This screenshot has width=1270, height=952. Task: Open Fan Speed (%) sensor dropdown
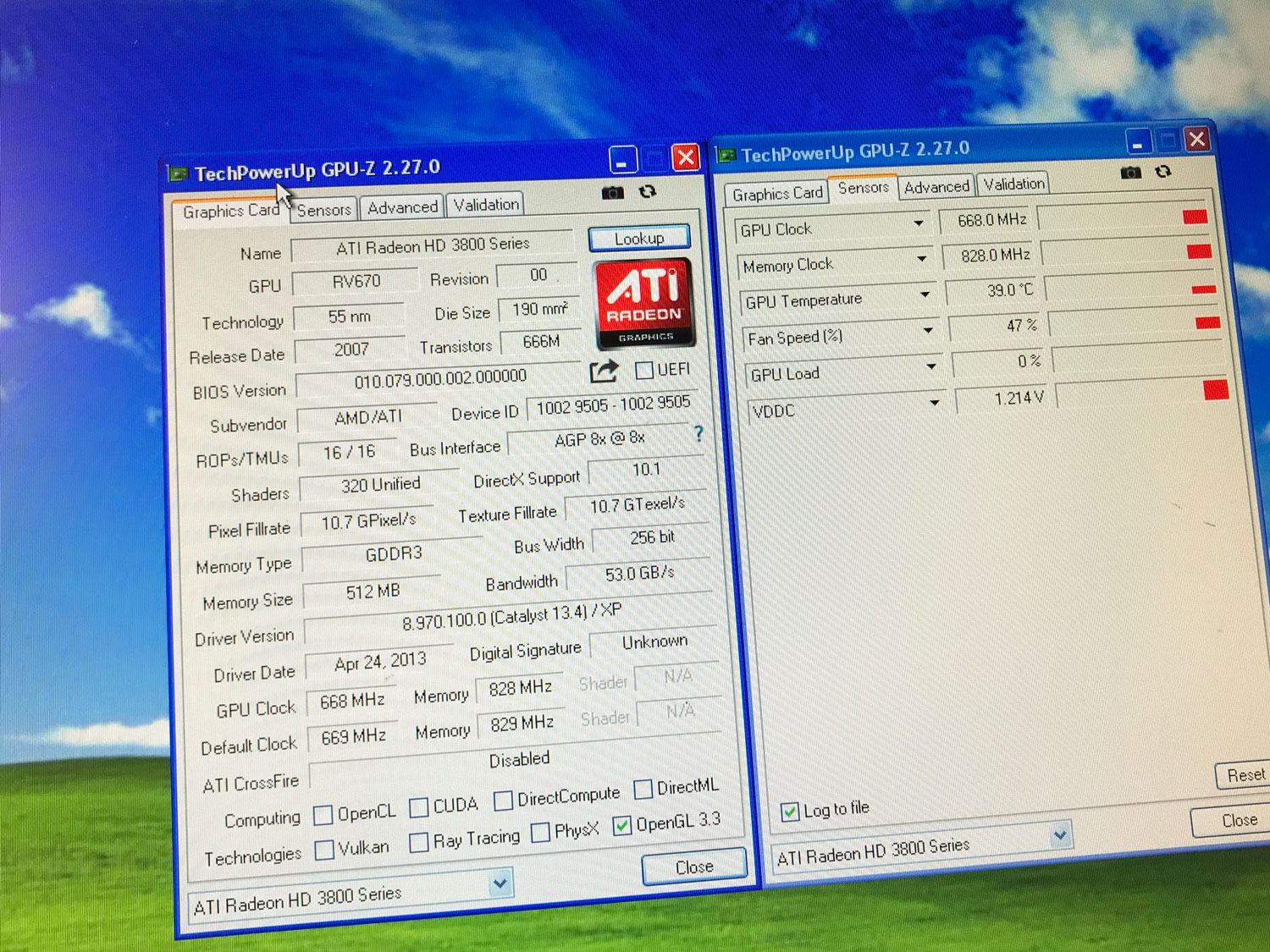click(929, 330)
